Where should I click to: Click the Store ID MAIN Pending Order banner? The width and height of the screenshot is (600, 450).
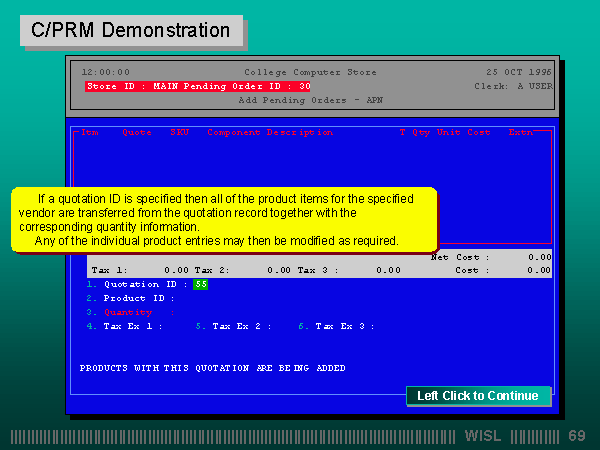[198, 86]
